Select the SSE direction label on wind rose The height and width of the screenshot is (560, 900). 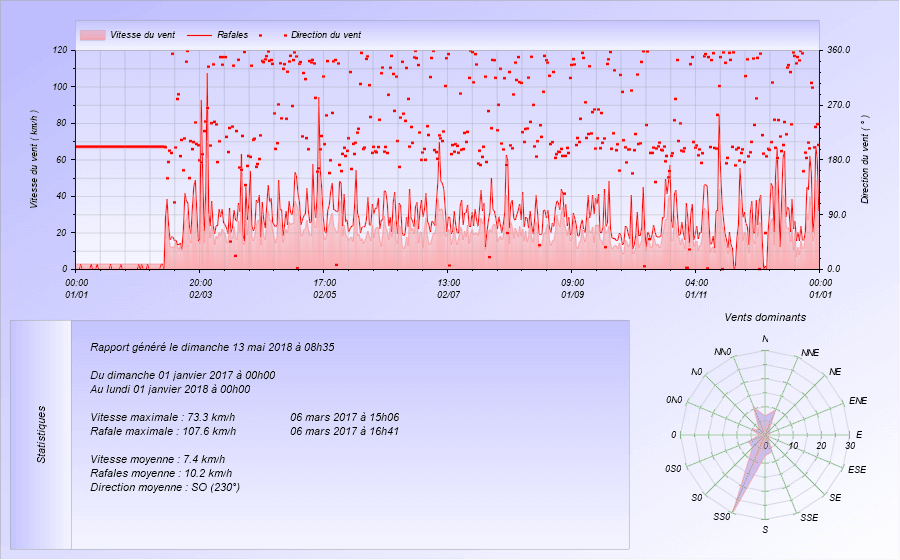point(809,517)
